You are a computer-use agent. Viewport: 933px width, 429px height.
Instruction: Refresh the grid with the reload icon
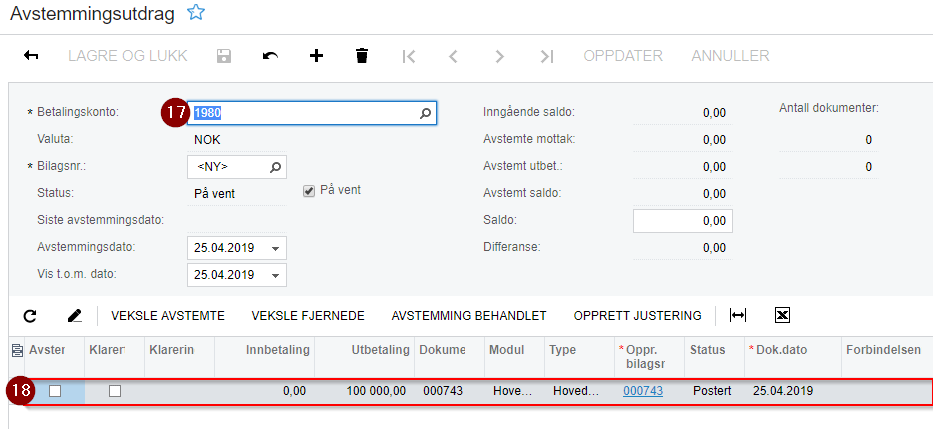pyautogui.click(x=30, y=316)
